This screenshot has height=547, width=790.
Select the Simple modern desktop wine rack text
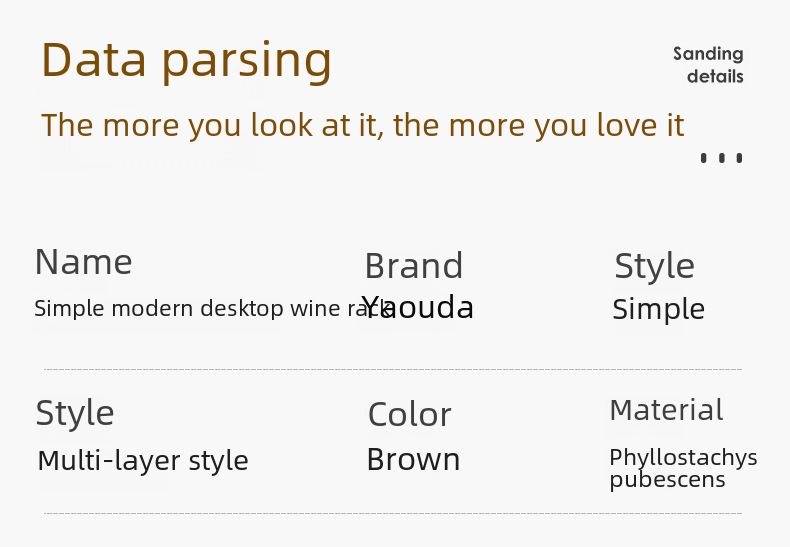point(213,308)
